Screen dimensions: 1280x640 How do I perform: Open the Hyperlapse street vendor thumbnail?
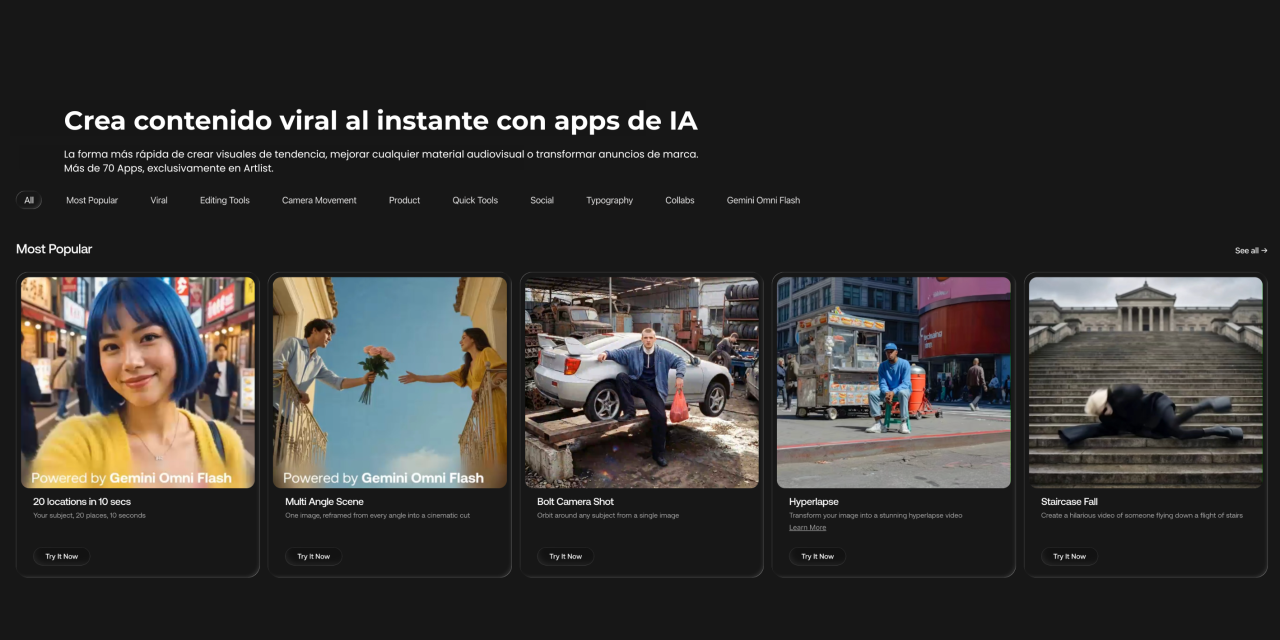[894, 382]
